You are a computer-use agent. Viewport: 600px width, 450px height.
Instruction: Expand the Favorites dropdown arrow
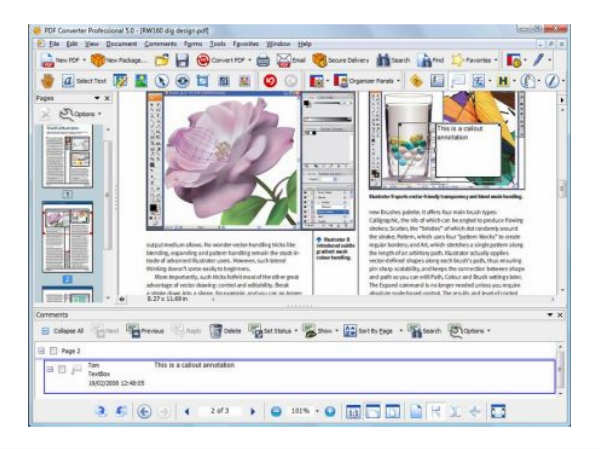tap(496, 60)
